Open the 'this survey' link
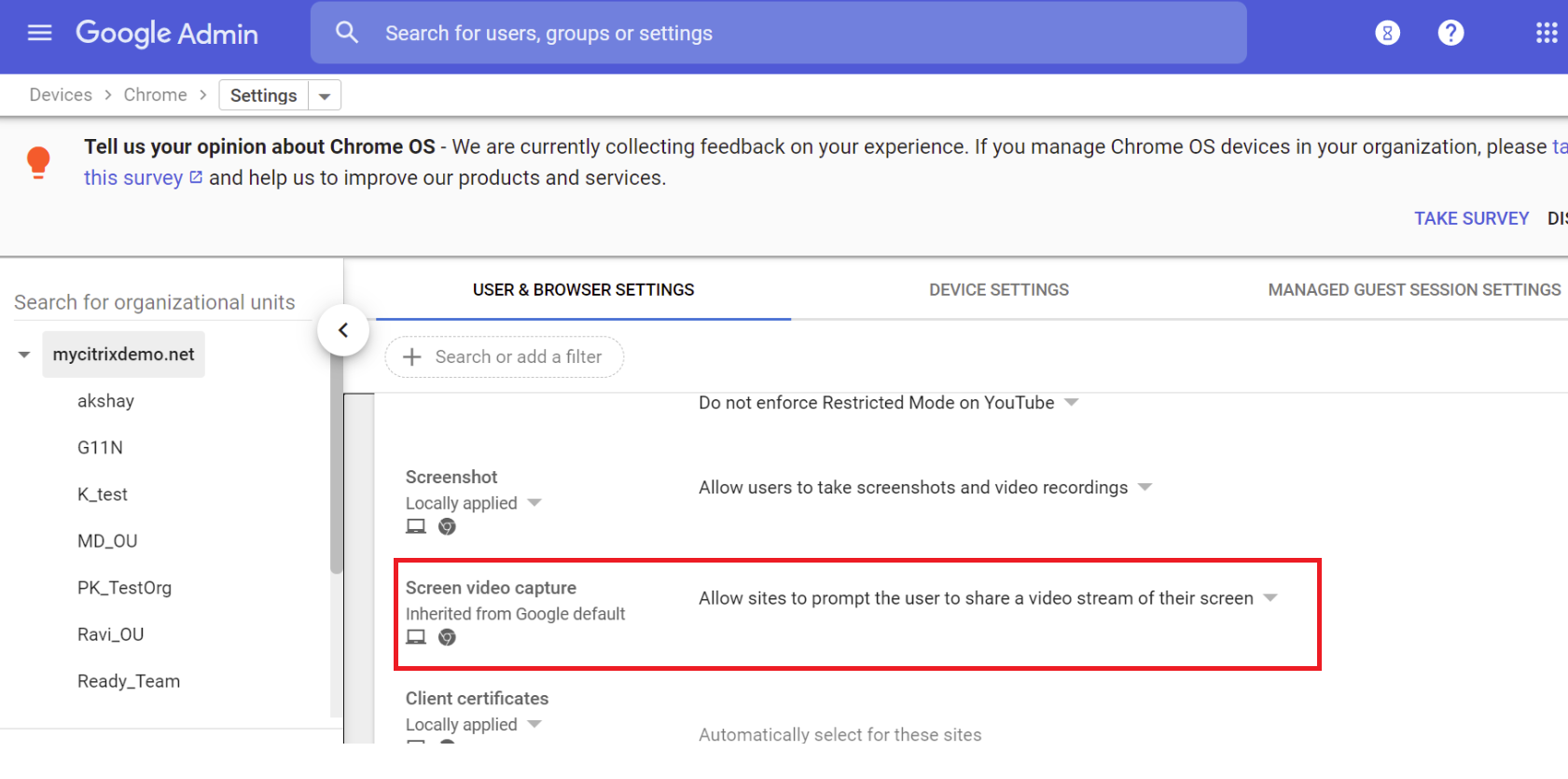Screen dimensions: 1568x779 point(133,178)
